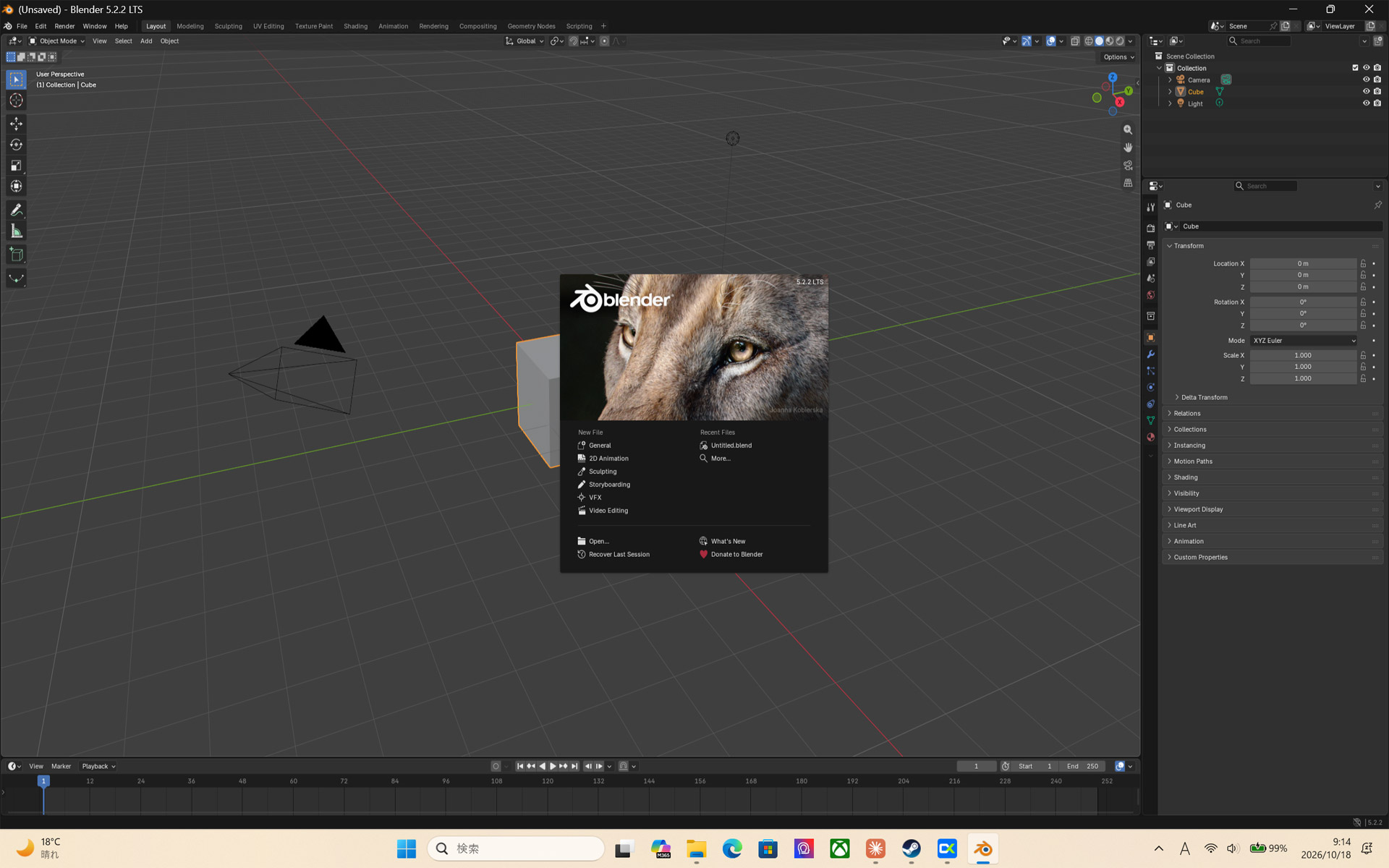Click the viewport zoom magnifier icon
Viewport: 1389px width, 868px height.
(x=1128, y=130)
